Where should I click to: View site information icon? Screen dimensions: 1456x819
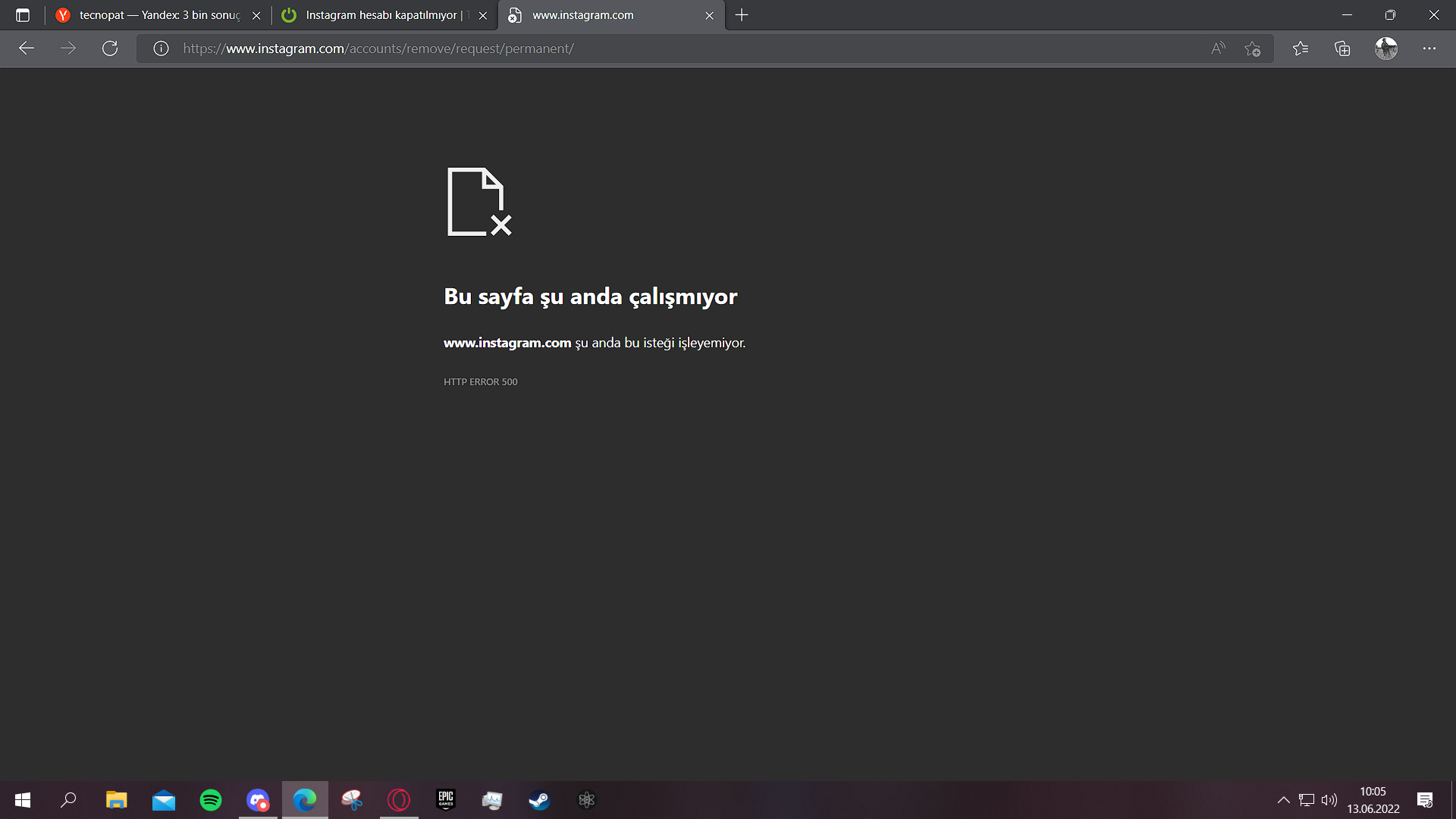(x=161, y=49)
